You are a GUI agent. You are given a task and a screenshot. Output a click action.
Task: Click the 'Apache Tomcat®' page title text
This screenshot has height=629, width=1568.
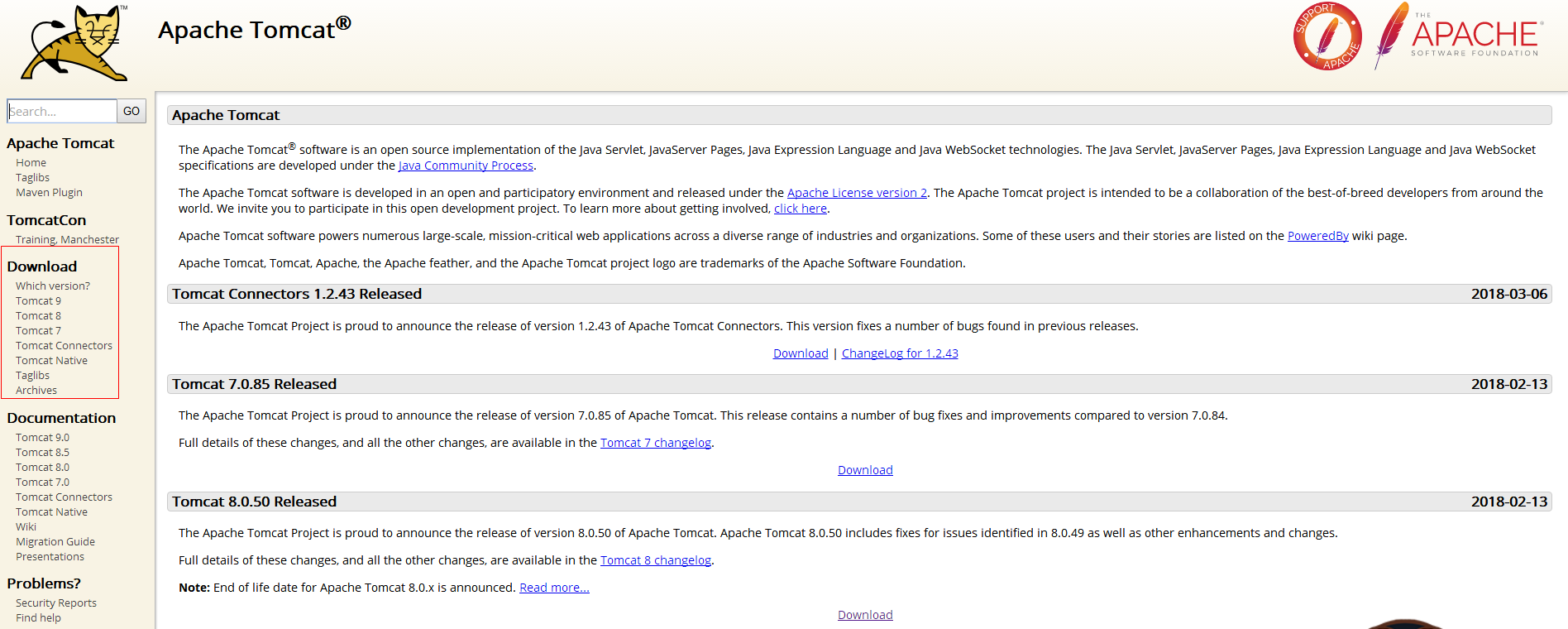(255, 29)
